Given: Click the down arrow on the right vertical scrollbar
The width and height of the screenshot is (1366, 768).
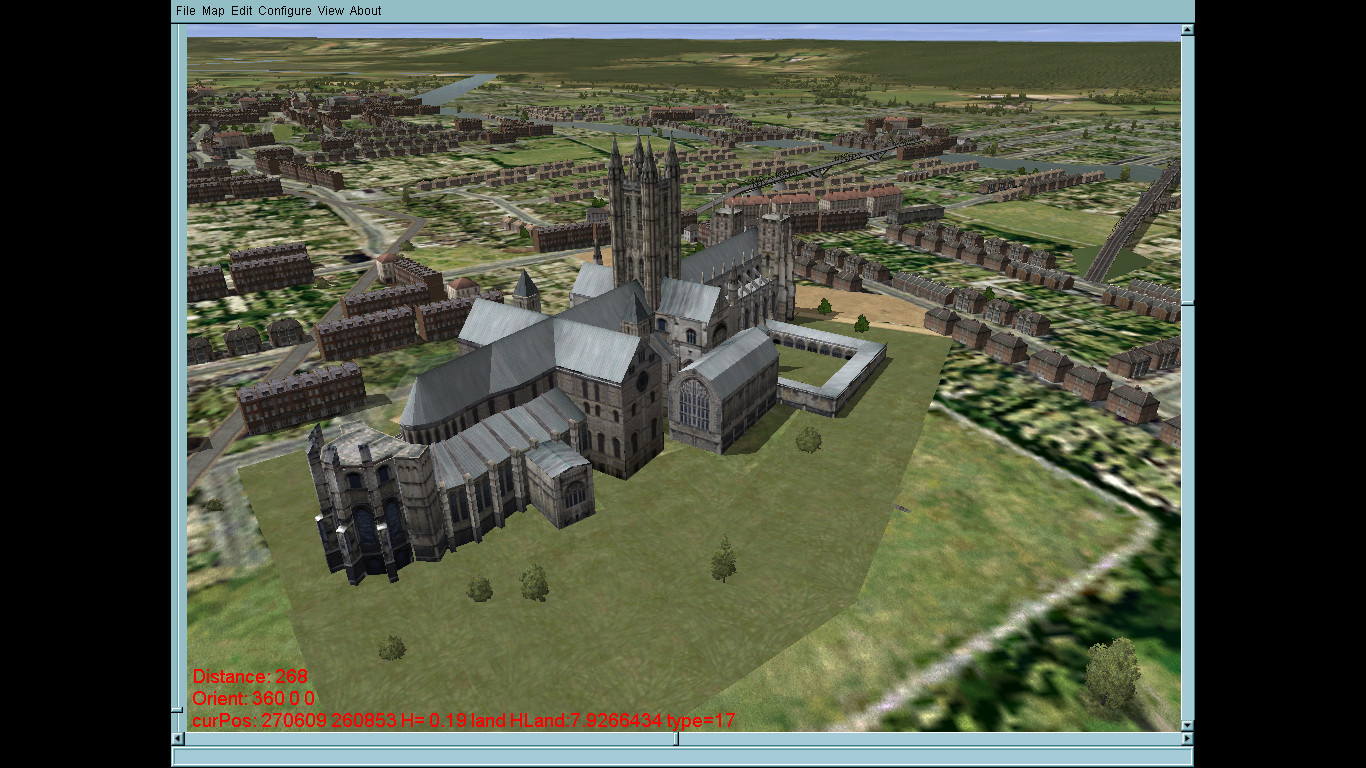Looking at the screenshot, I should [x=1187, y=726].
